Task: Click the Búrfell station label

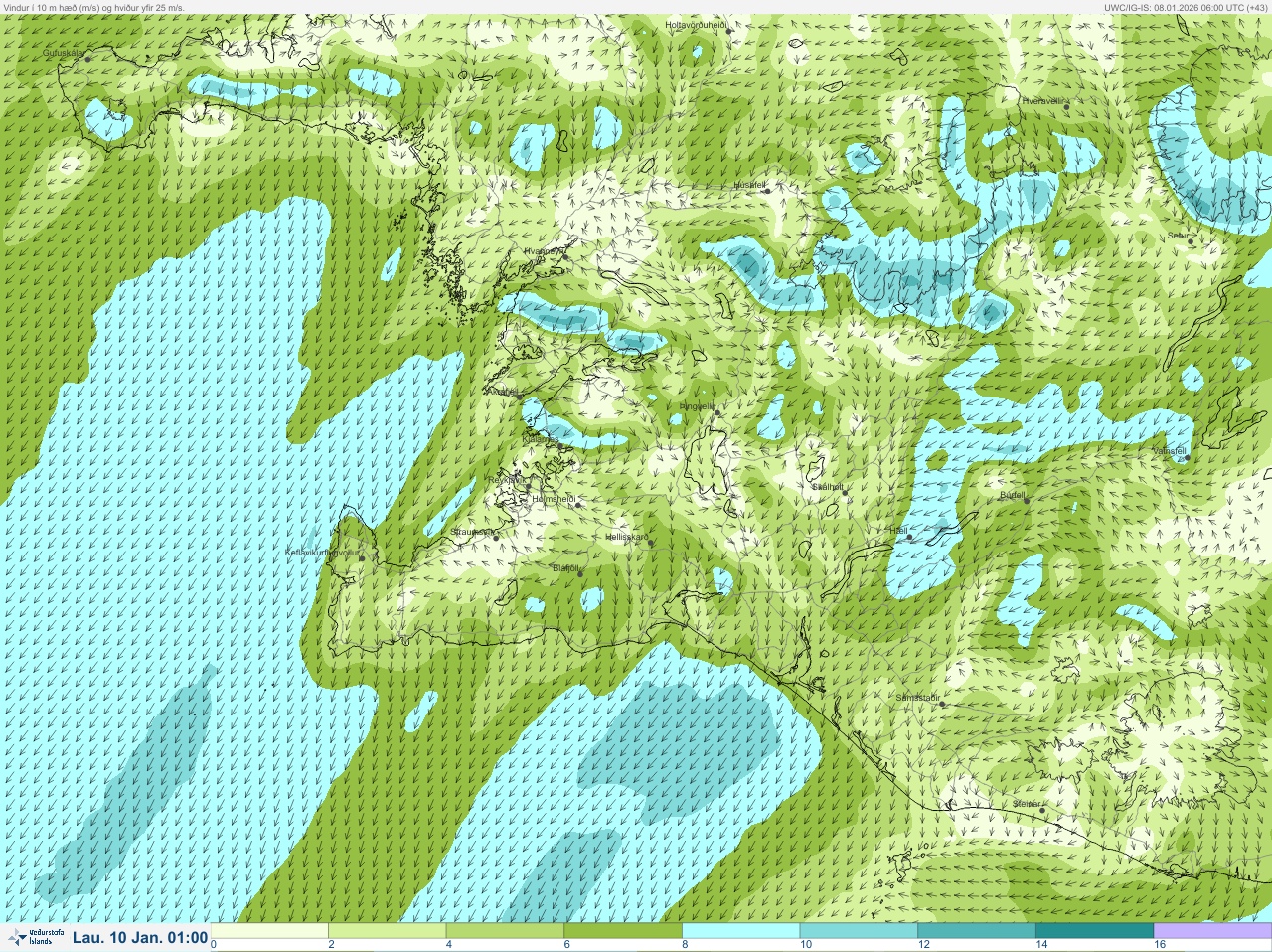Action: click(x=1012, y=494)
